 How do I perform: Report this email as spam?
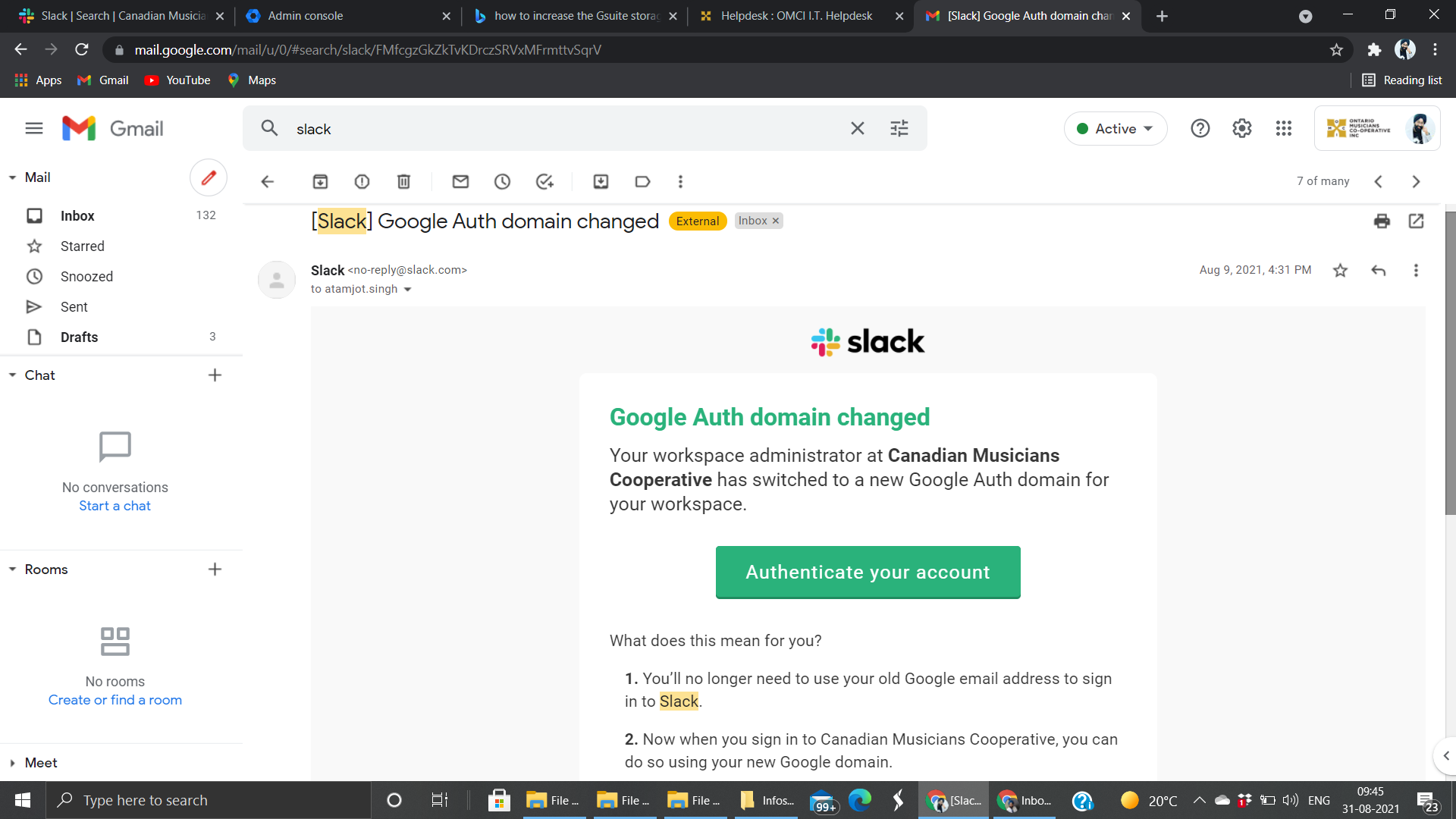pos(362,181)
